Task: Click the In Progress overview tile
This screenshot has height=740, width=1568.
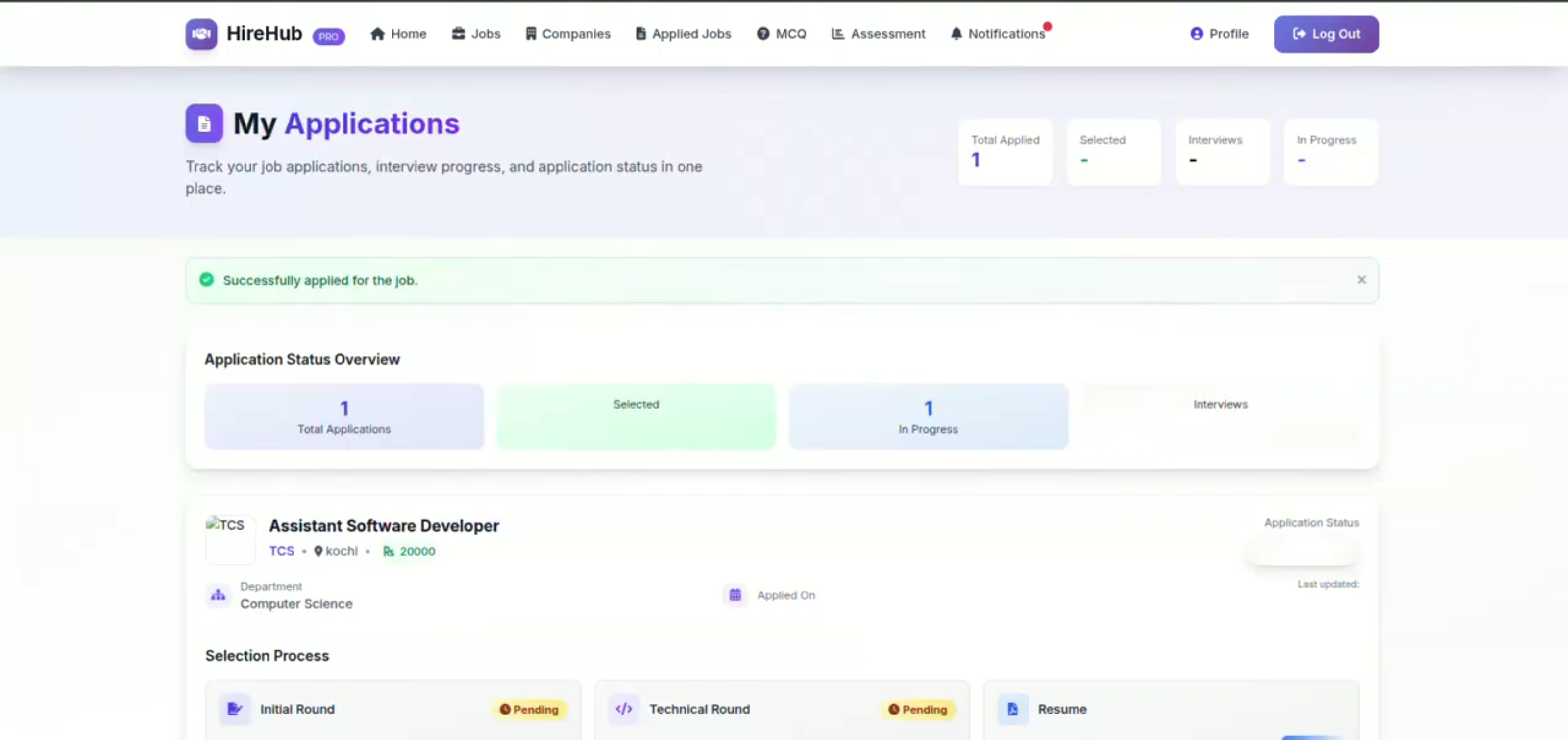Action: coord(928,417)
